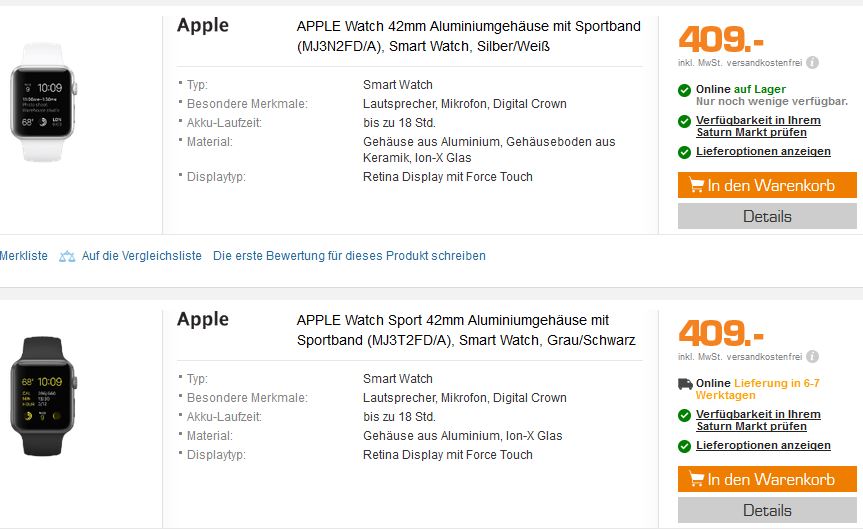863x531 pixels.
Task: Click the Merkliste link
Action: [x=24, y=256]
